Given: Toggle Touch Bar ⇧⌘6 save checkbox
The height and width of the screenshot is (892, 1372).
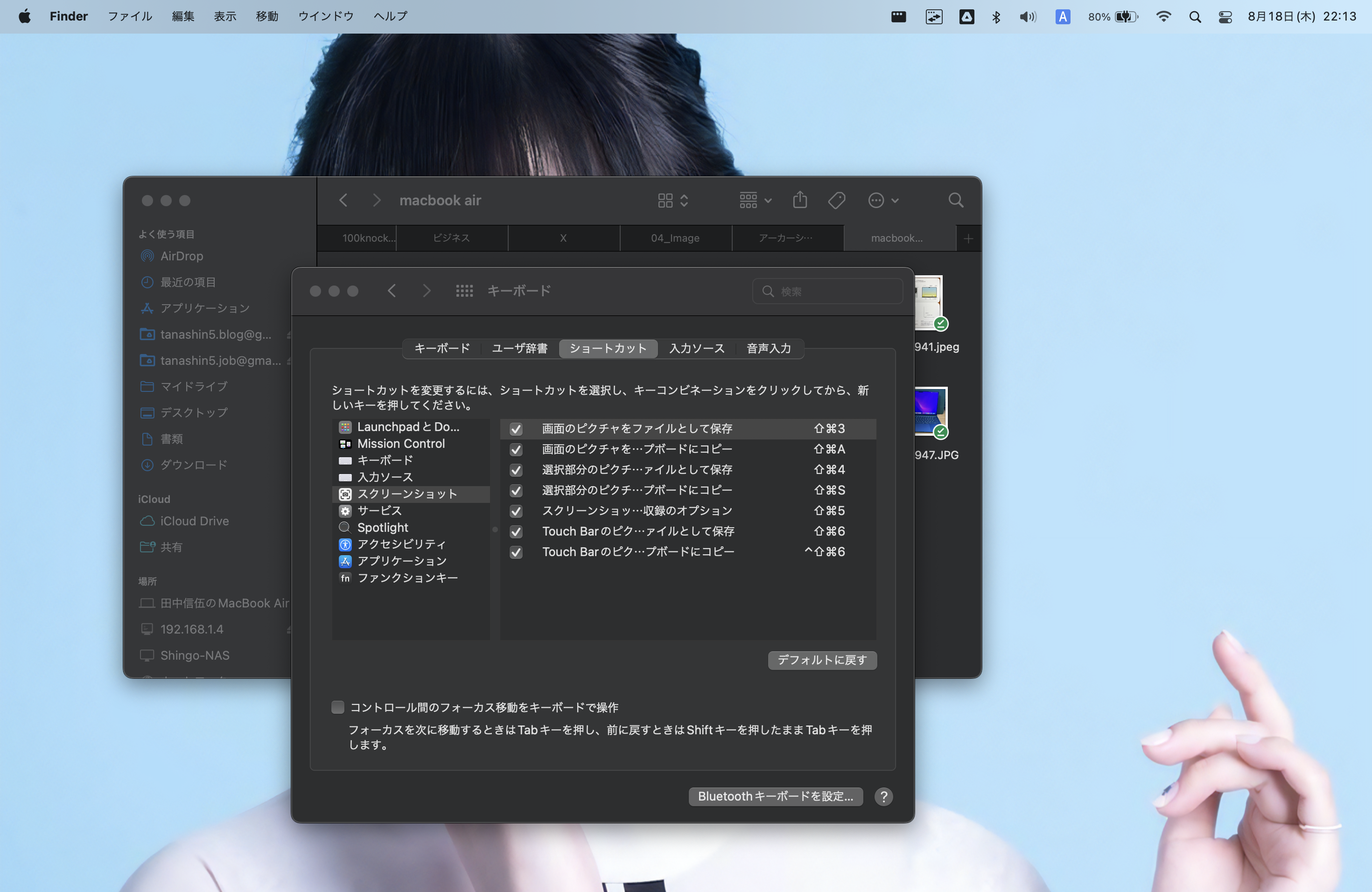Looking at the screenshot, I should tap(516, 531).
